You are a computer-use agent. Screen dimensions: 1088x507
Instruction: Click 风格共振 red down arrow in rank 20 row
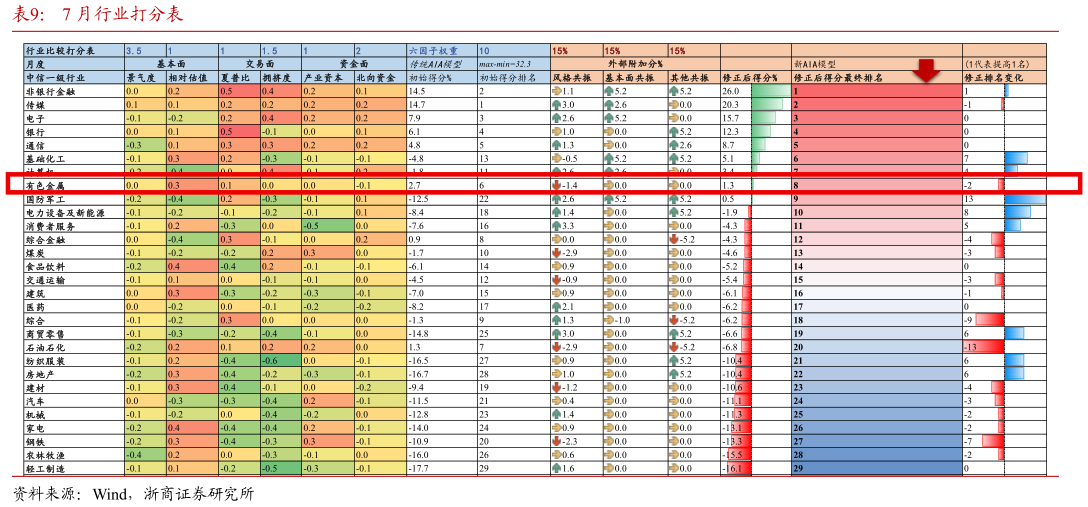pos(557,347)
